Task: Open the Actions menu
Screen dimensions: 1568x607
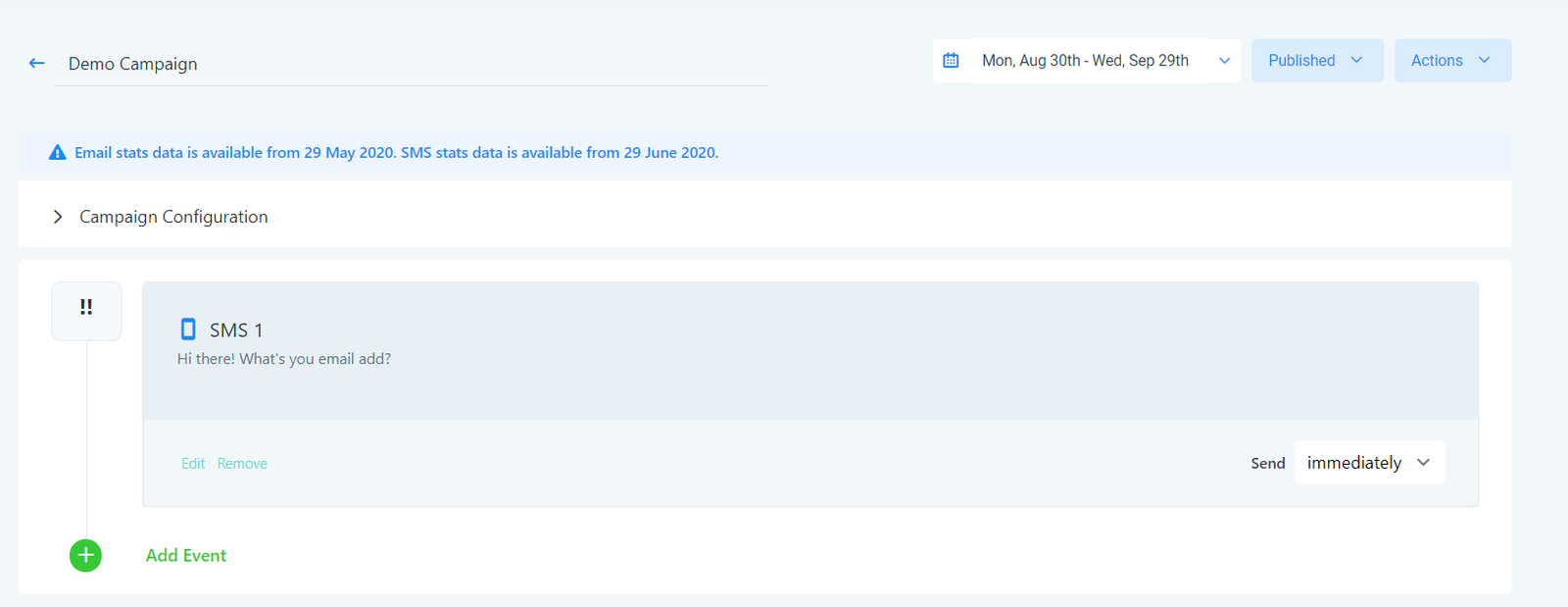Action: (x=1437, y=61)
